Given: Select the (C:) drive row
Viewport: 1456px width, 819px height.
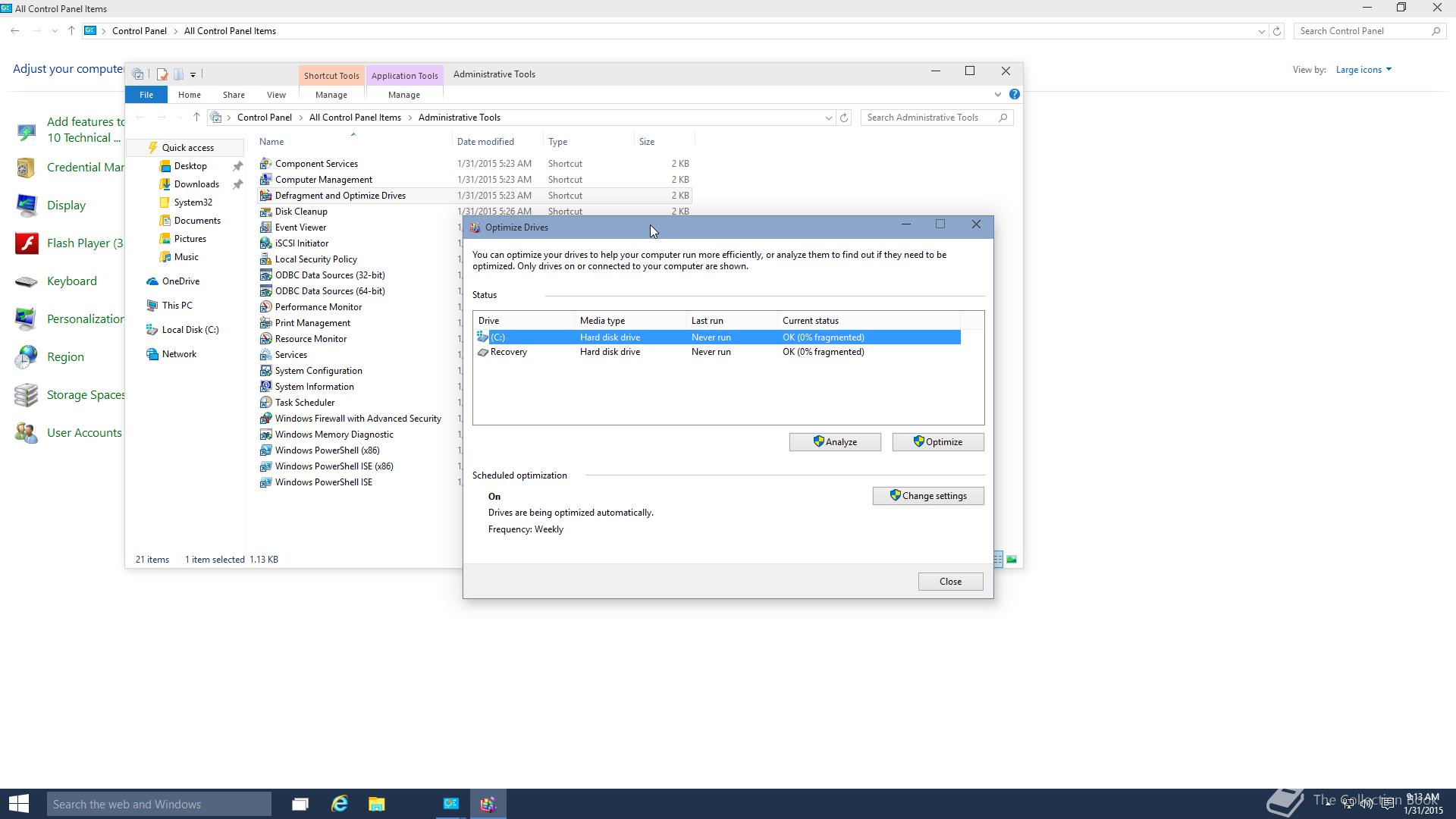Looking at the screenshot, I should coord(717,337).
